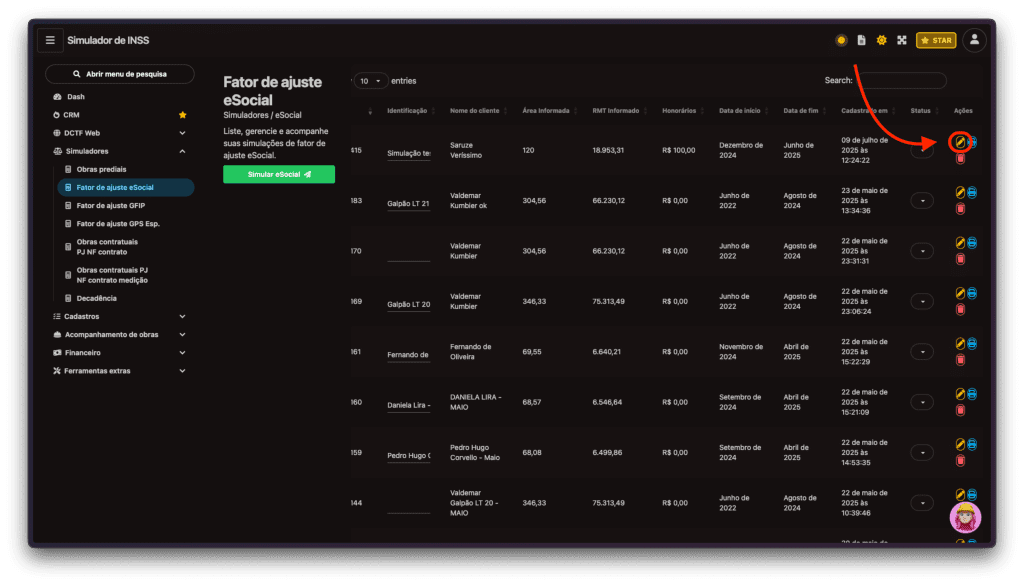Viewport: 1024px width, 585px height.
Task: Print simulation 170 for Valdemar Kumbier
Action: (x=972, y=243)
